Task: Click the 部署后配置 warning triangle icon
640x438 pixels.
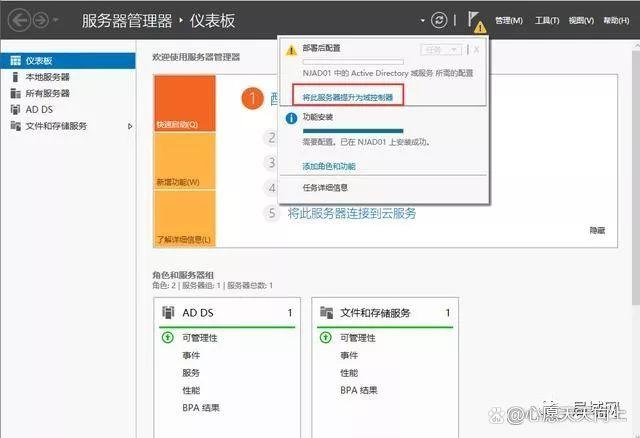Action: click(x=291, y=50)
